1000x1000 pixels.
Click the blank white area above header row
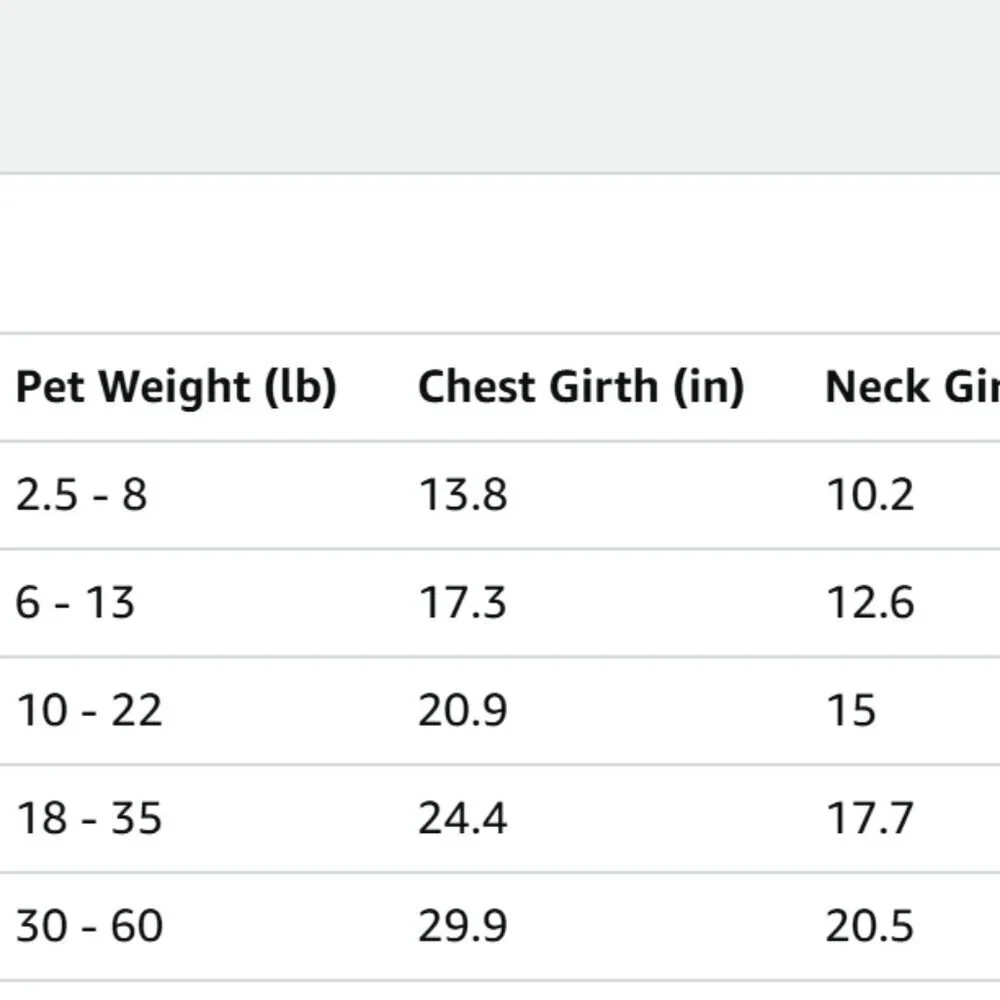(500, 253)
